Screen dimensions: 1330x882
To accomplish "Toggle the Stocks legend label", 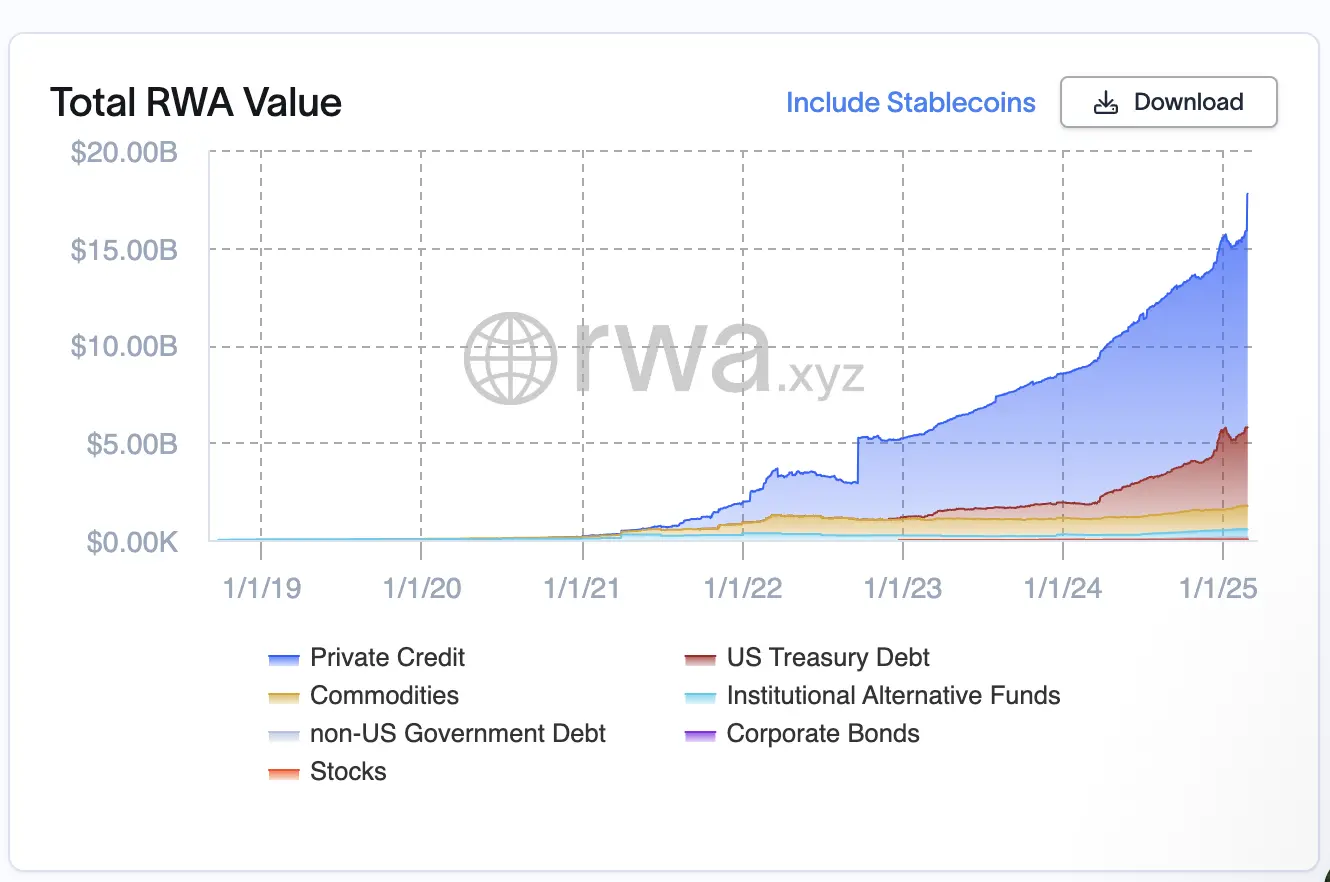I will [x=348, y=771].
